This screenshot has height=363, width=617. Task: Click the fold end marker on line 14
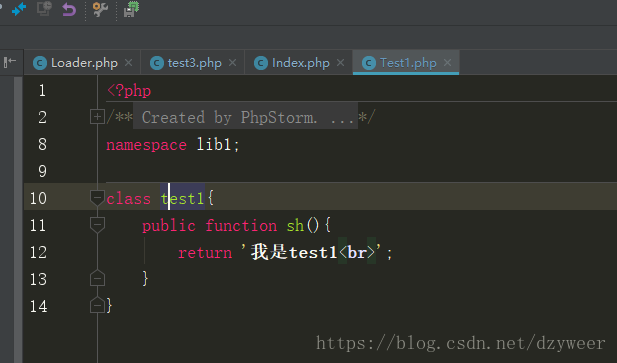click(97, 305)
